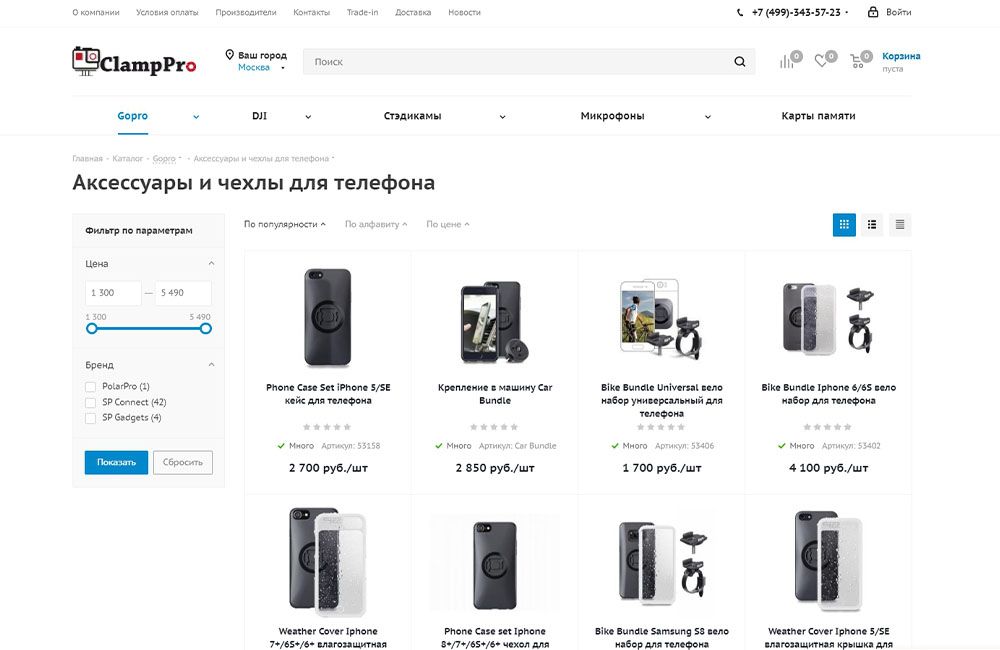Collapse the Цена filter section
The height and width of the screenshot is (650, 1000).
coord(211,264)
